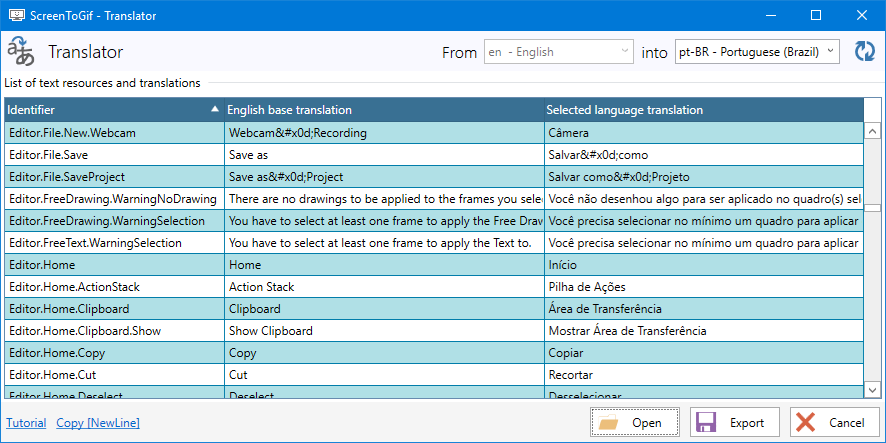
Task: Click the vertical scrollbar thumb
Action: click(872, 208)
